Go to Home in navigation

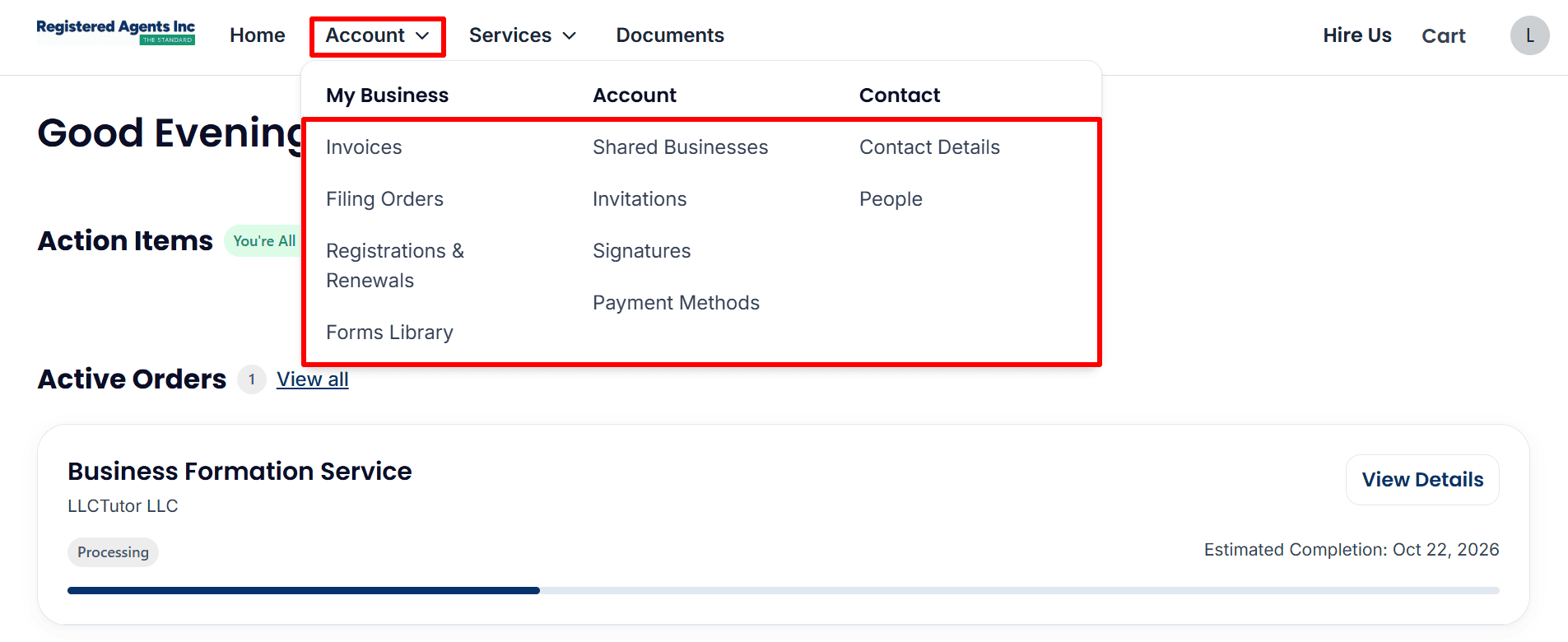(x=258, y=35)
